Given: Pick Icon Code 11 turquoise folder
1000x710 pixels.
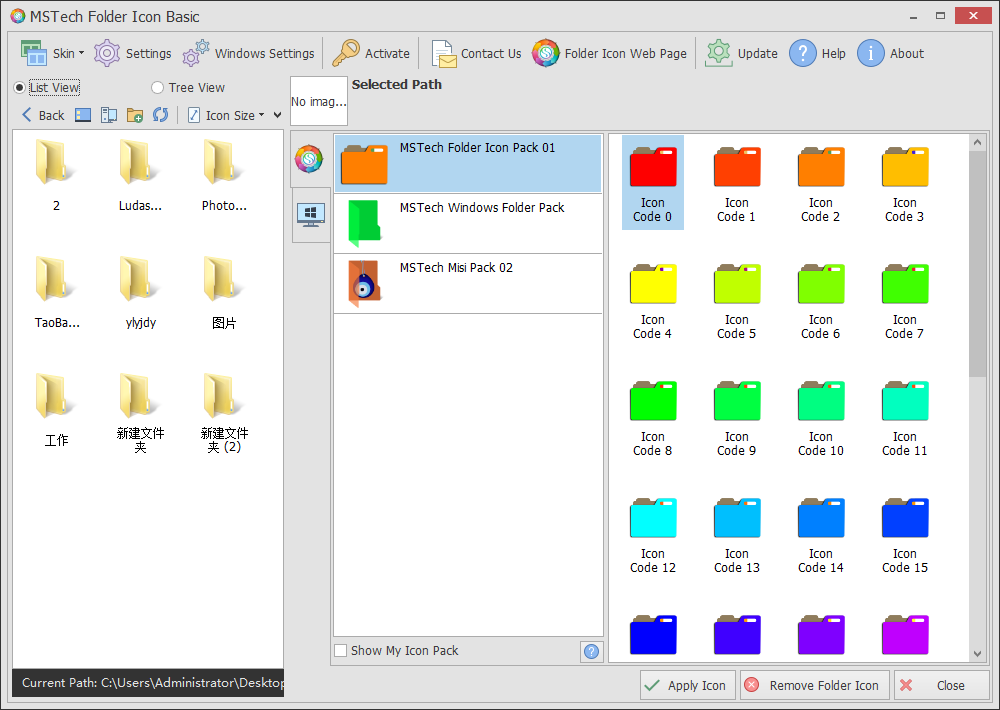Looking at the screenshot, I should (904, 417).
